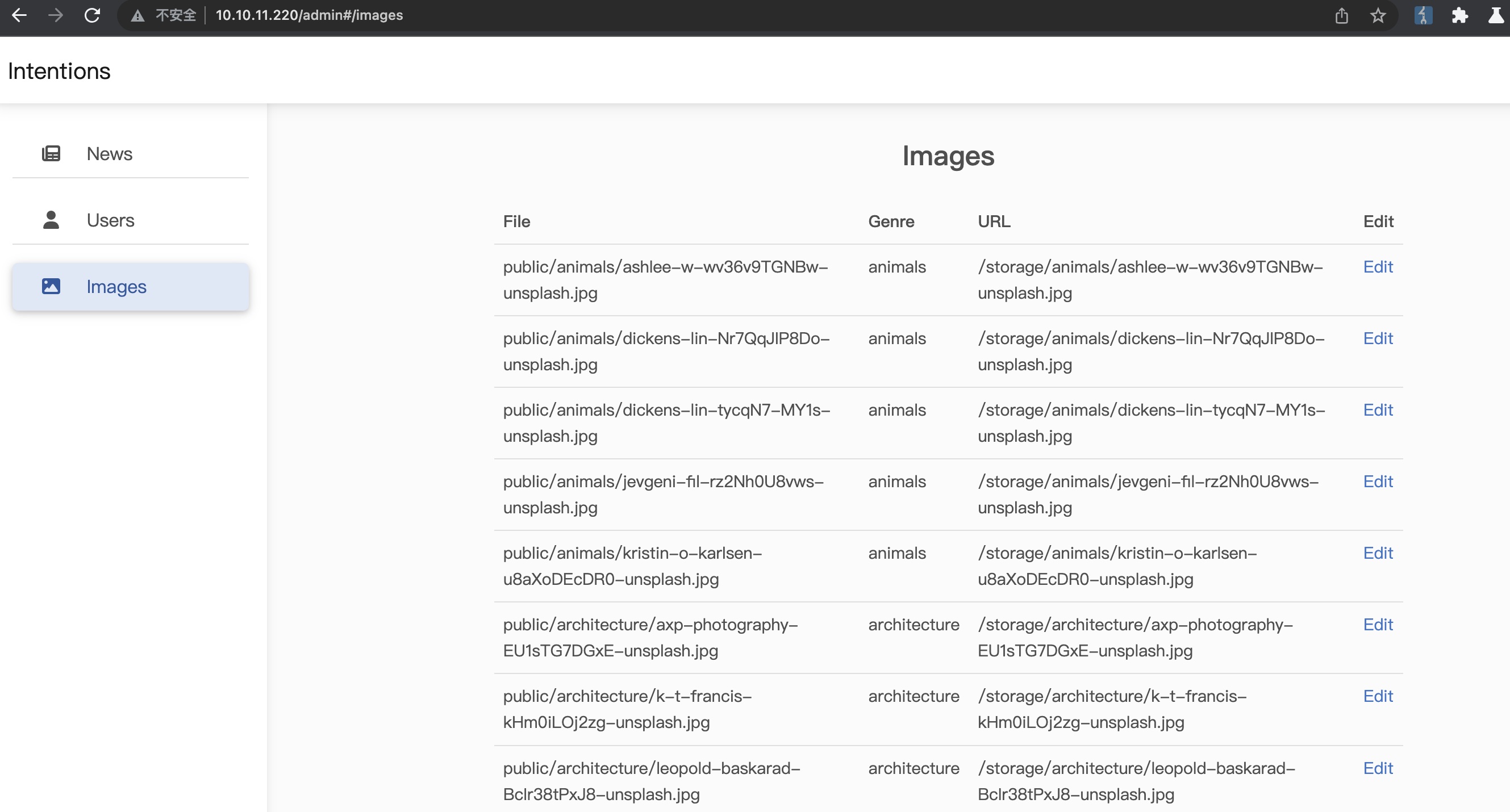Click the not-secure warning triangle icon
Viewport: 1510px width, 812px height.
tap(137, 16)
